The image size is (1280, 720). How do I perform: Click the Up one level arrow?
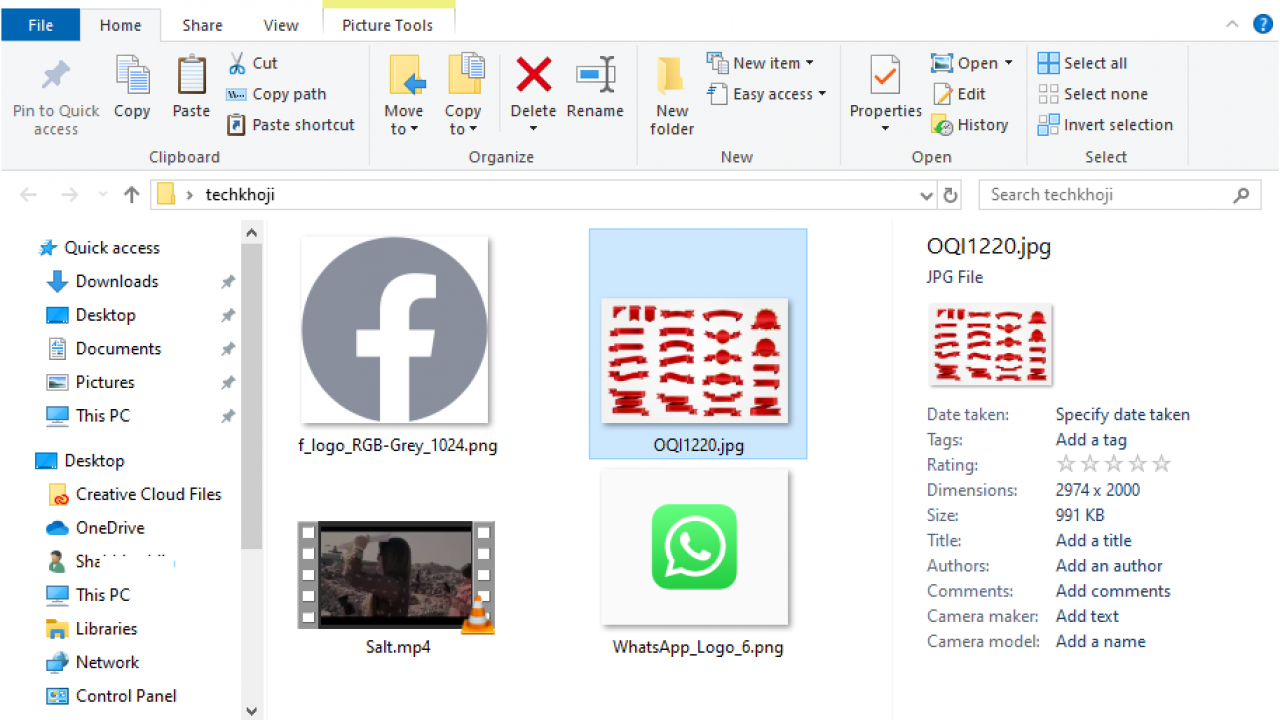[131, 195]
